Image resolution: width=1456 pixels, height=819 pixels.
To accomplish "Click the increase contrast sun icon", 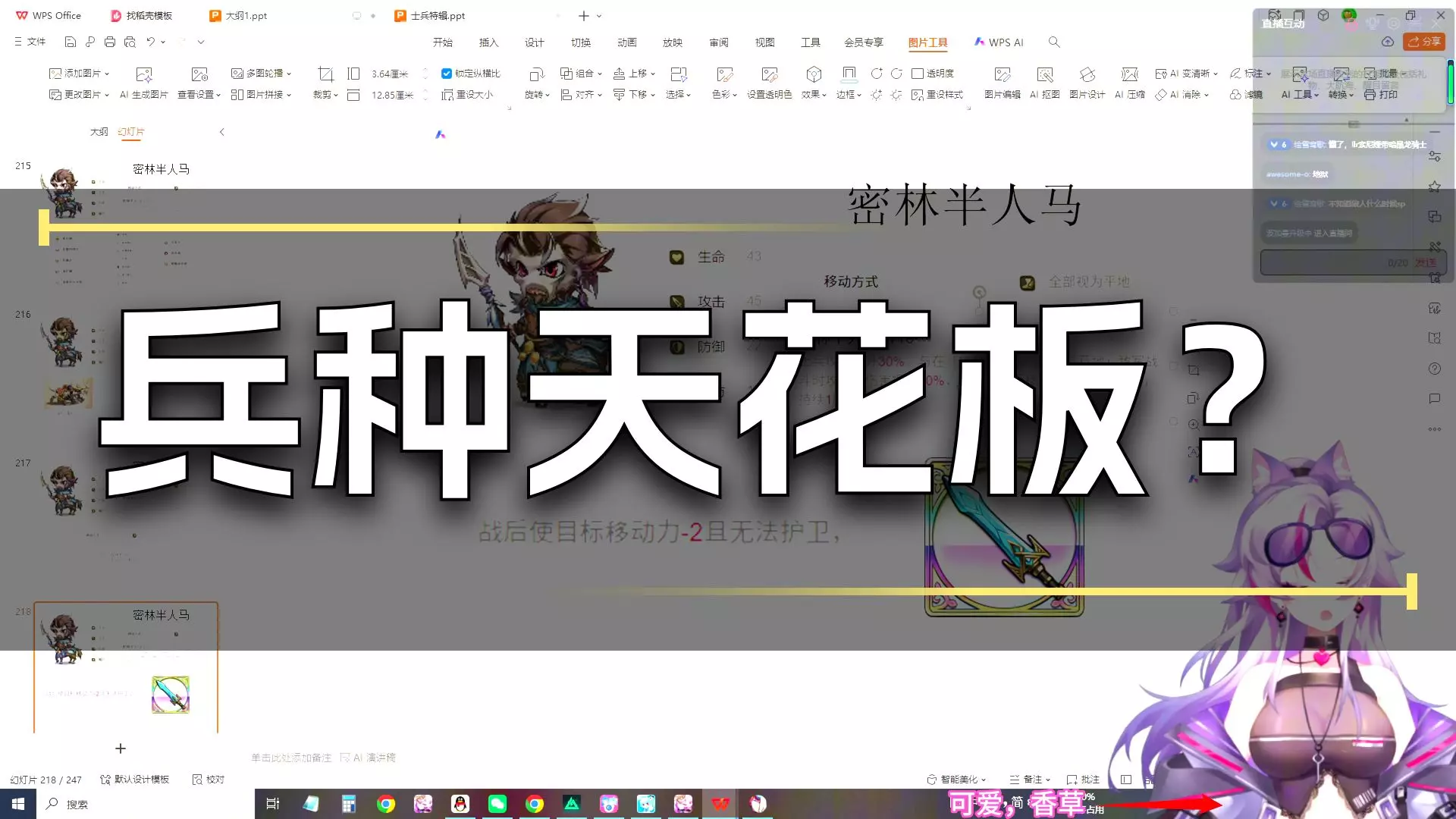I will 877,95.
